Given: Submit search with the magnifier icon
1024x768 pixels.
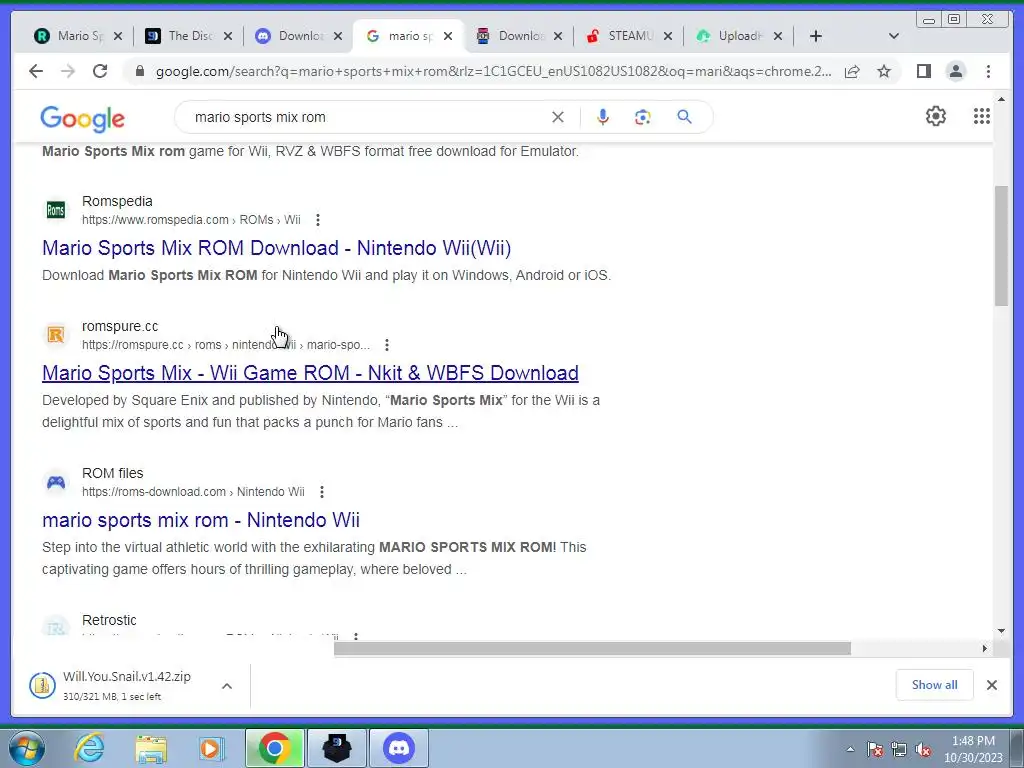Looking at the screenshot, I should [684, 117].
